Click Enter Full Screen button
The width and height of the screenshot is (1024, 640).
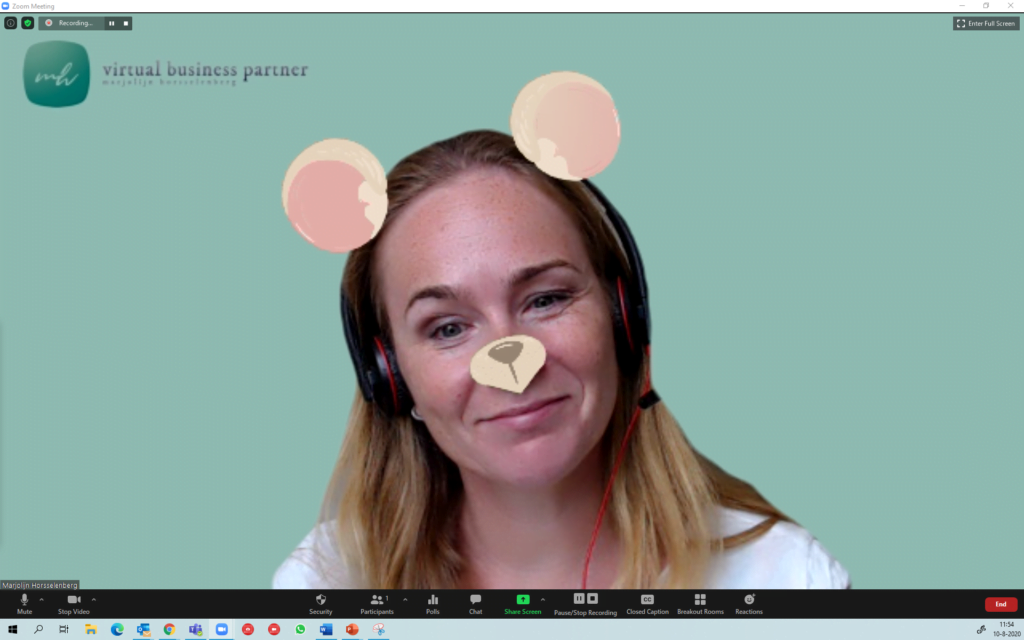(986, 23)
